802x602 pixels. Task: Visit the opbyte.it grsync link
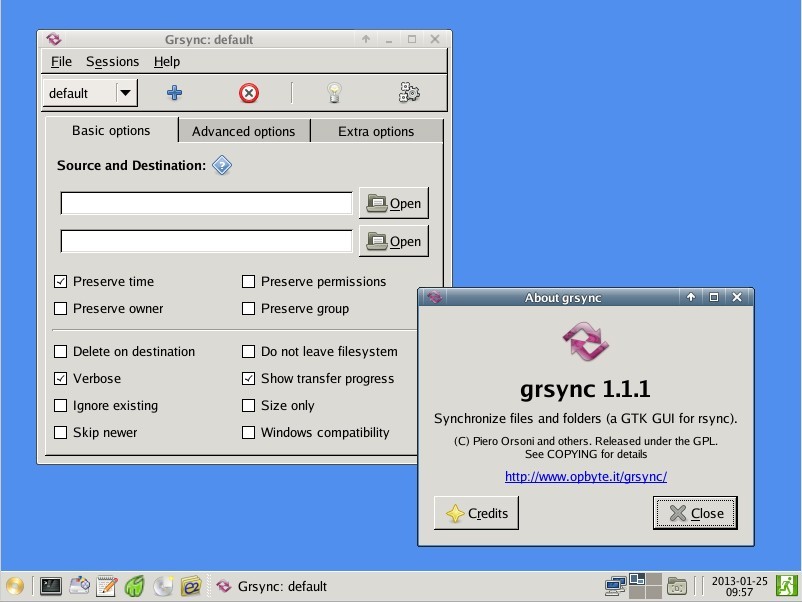(x=586, y=477)
